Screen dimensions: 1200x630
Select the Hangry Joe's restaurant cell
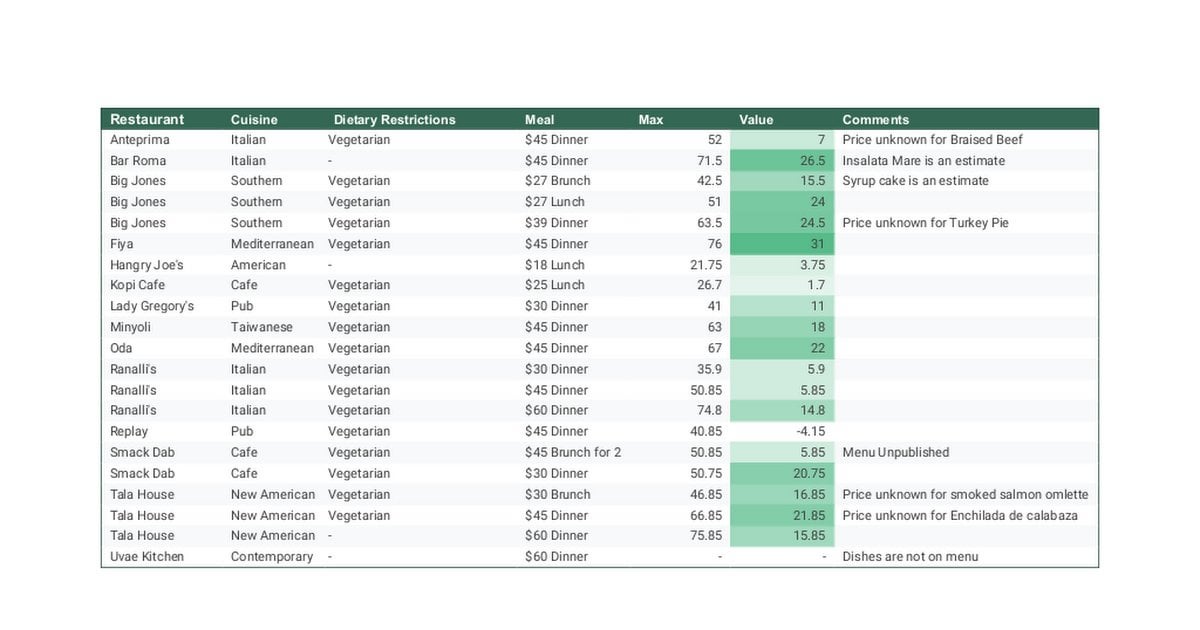coord(147,265)
